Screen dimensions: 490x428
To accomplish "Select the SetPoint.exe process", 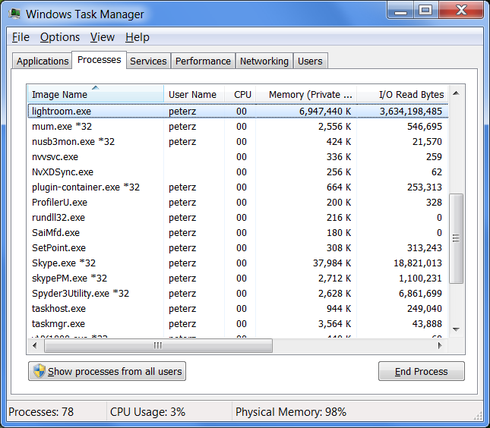I will 238,248.
